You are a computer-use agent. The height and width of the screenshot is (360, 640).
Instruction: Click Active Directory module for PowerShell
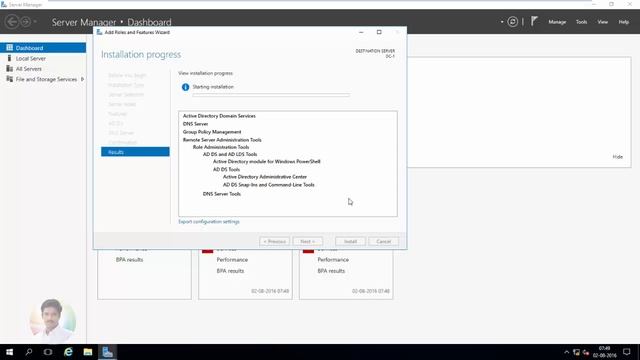[267, 162]
